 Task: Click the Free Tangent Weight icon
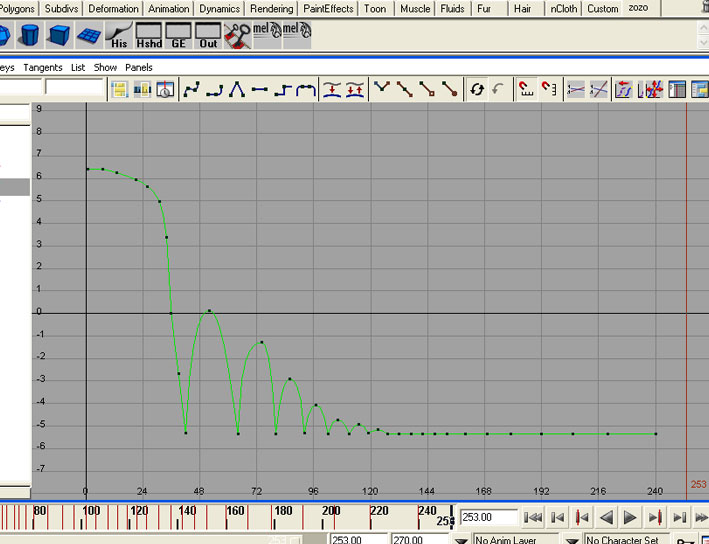point(427,90)
